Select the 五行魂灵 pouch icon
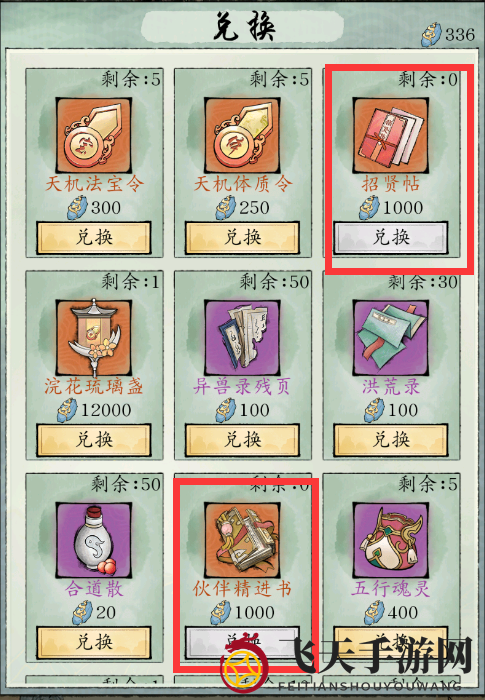This screenshot has height=700, width=485. [391, 540]
